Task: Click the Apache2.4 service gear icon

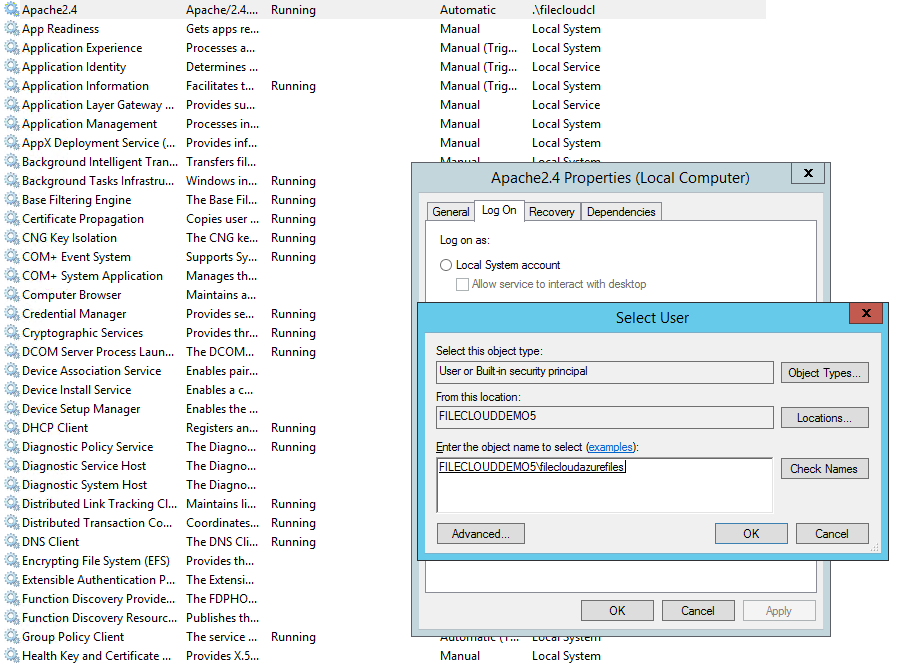Action: [x=11, y=10]
